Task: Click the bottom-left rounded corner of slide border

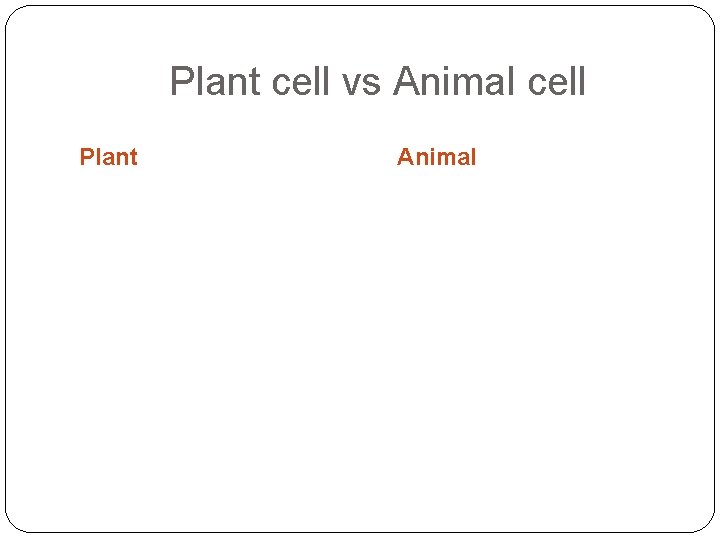Action: [x=13, y=524]
